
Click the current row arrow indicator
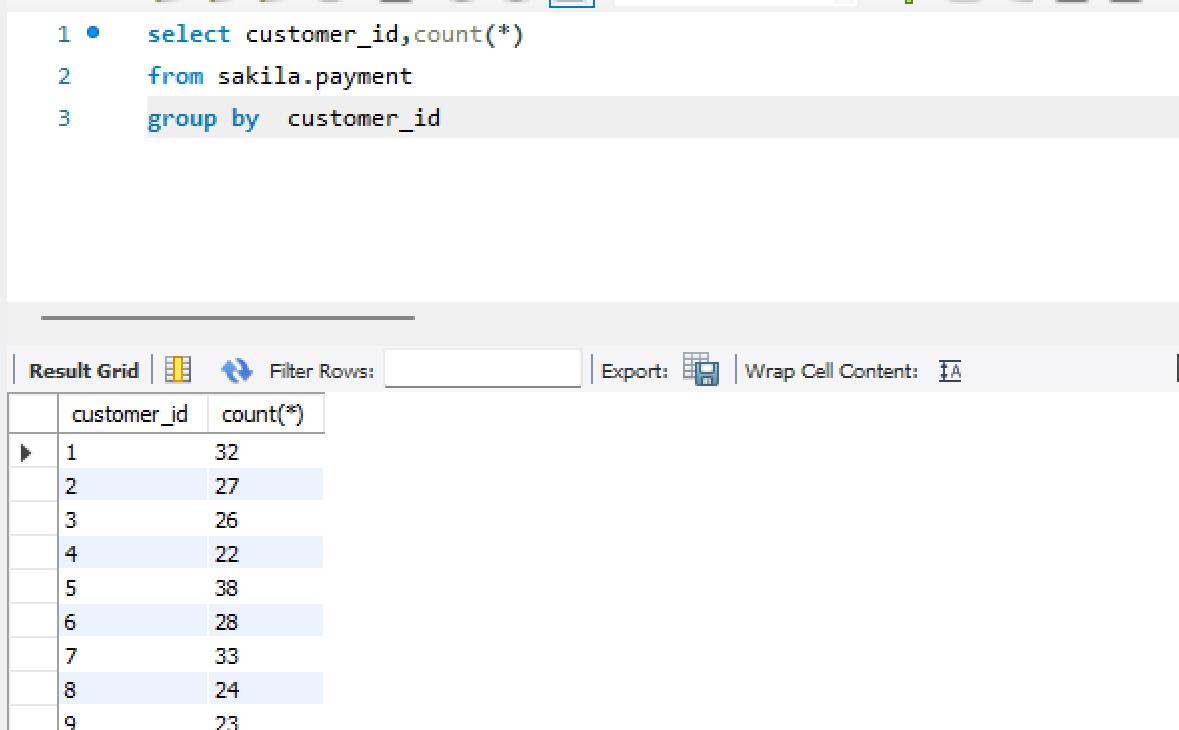[26, 453]
